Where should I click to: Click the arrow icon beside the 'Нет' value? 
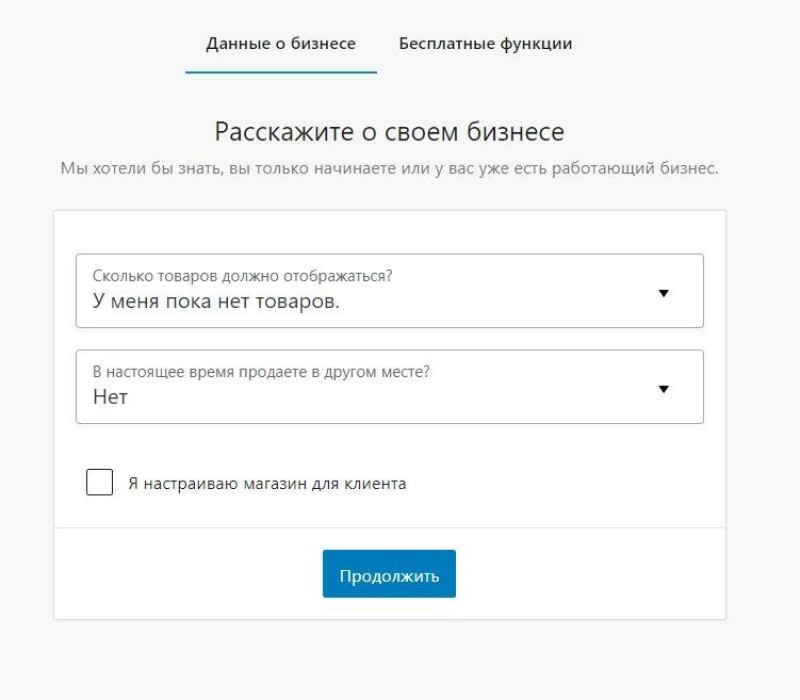pyautogui.click(x=663, y=389)
